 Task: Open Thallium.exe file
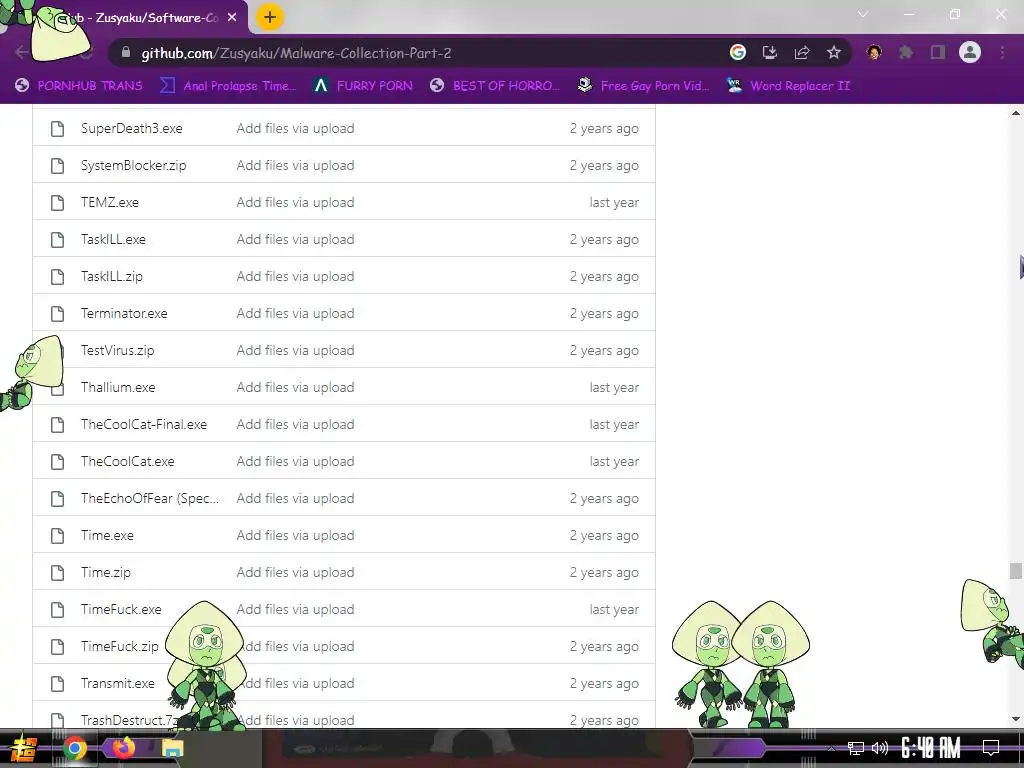pyautogui.click(x=118, y=388)
